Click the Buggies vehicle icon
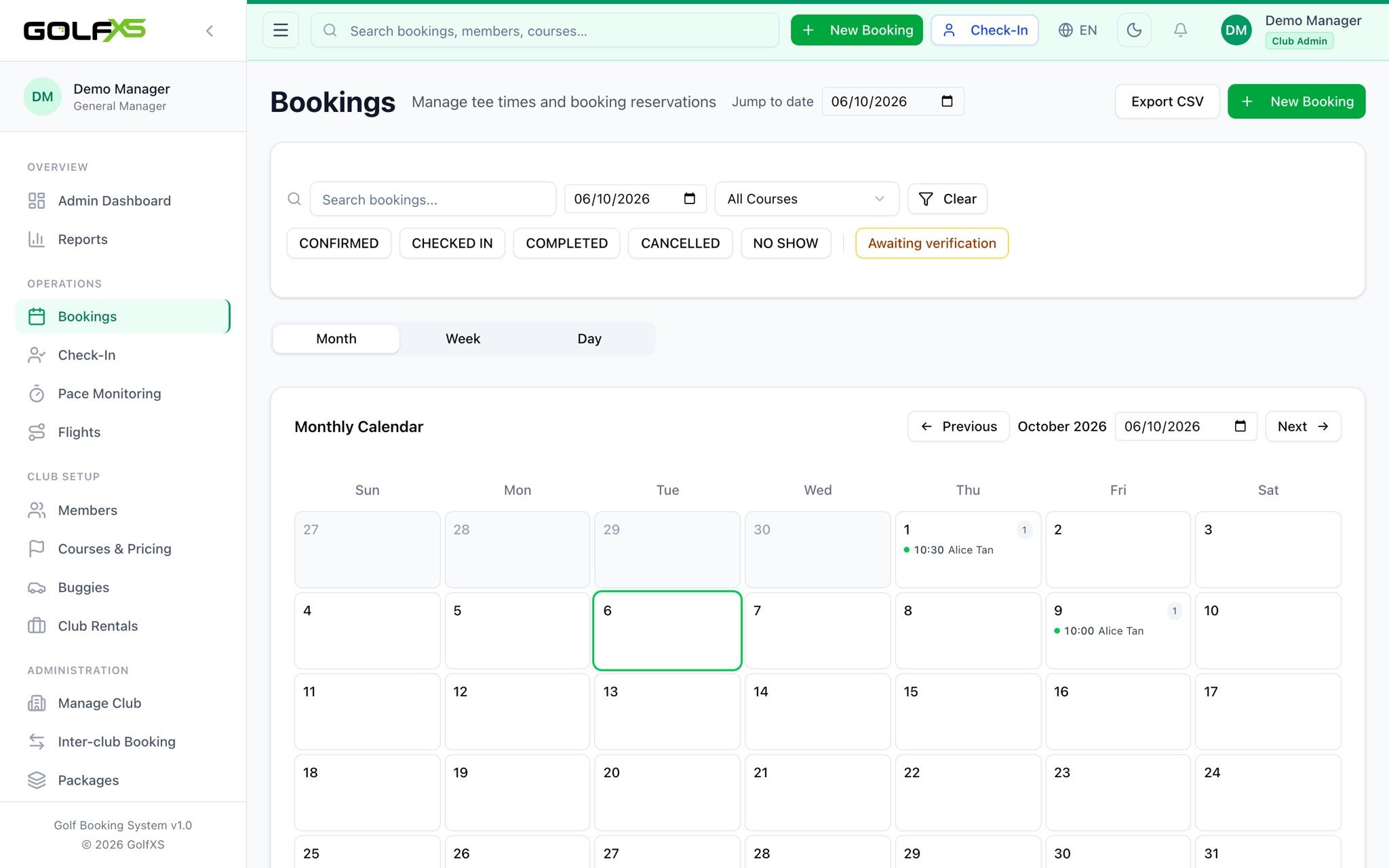 [x=37, y=588]
